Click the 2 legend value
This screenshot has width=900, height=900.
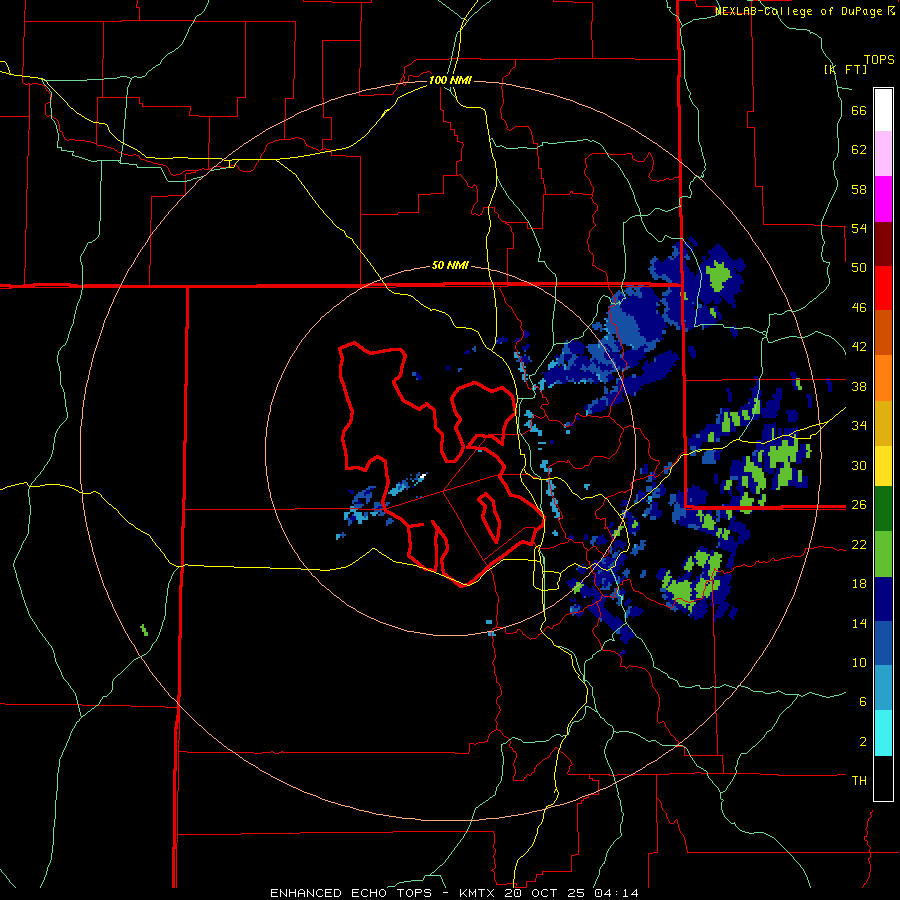863,742
